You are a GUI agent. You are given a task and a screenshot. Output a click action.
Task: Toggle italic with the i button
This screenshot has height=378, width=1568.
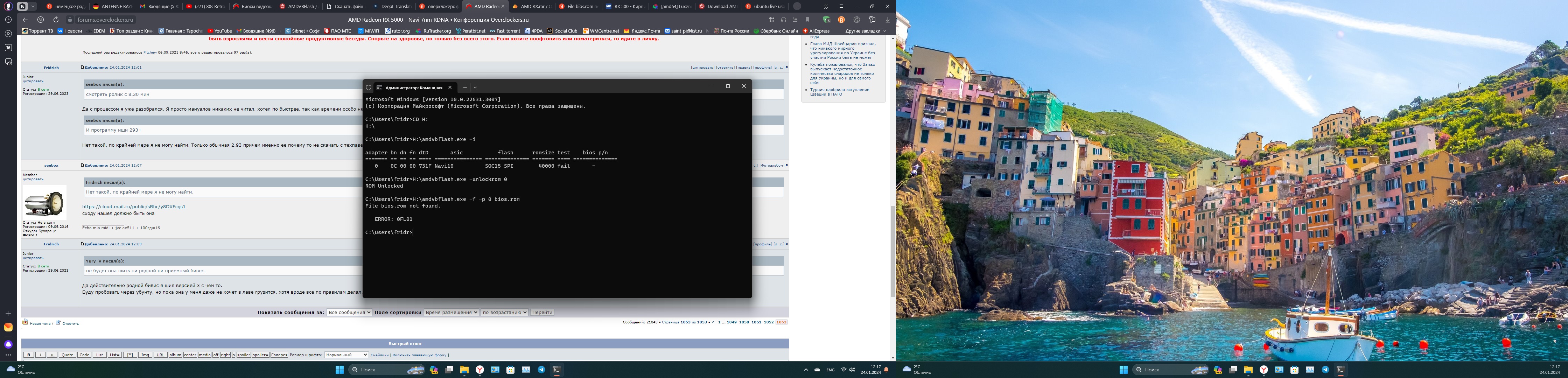tap(40, 355)
